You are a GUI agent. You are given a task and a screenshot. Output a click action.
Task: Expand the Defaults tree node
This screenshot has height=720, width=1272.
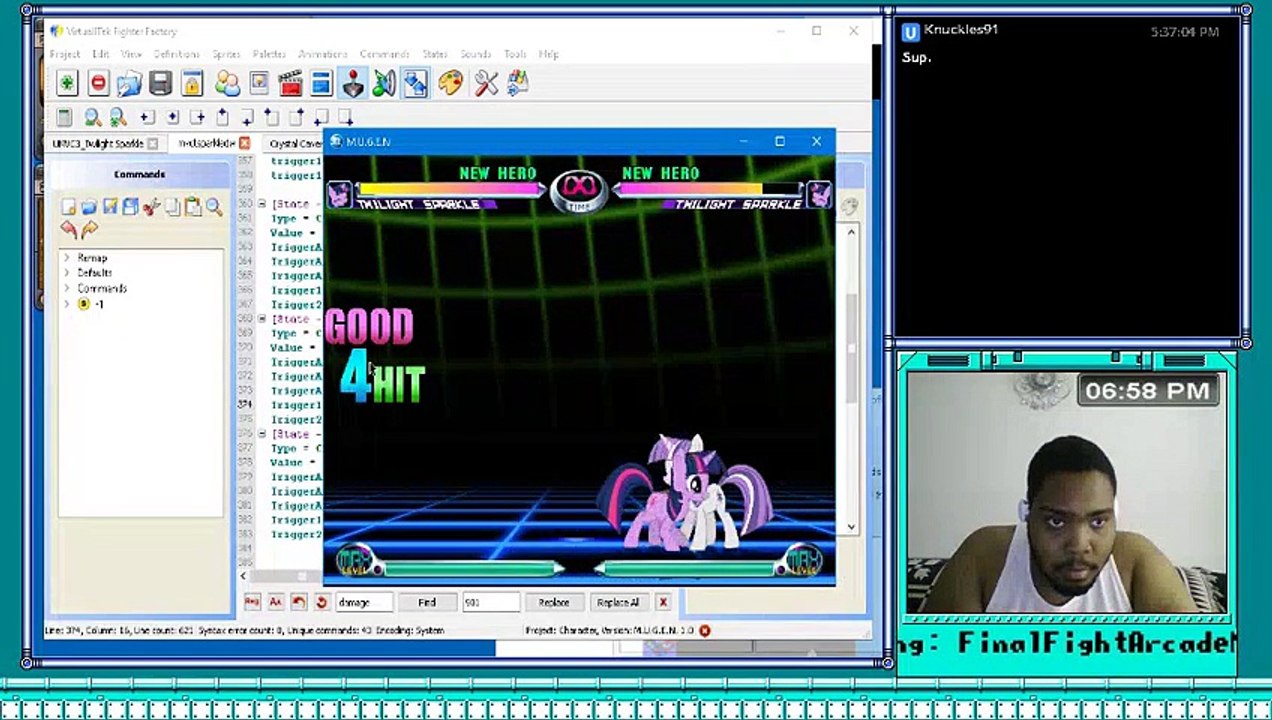point(66,273)
